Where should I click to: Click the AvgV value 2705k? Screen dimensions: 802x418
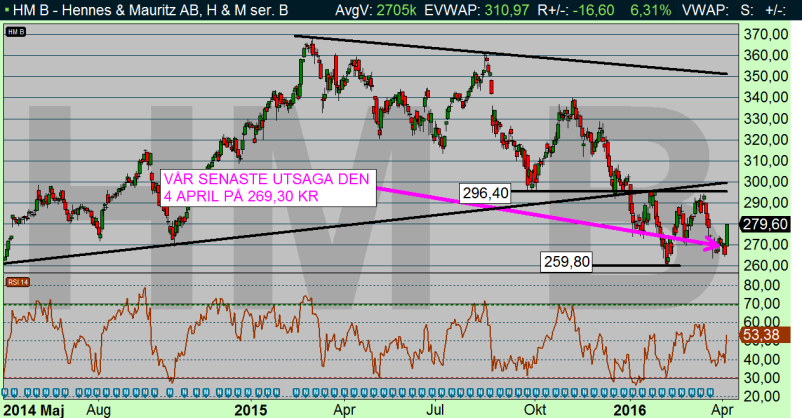coord(396,10)
